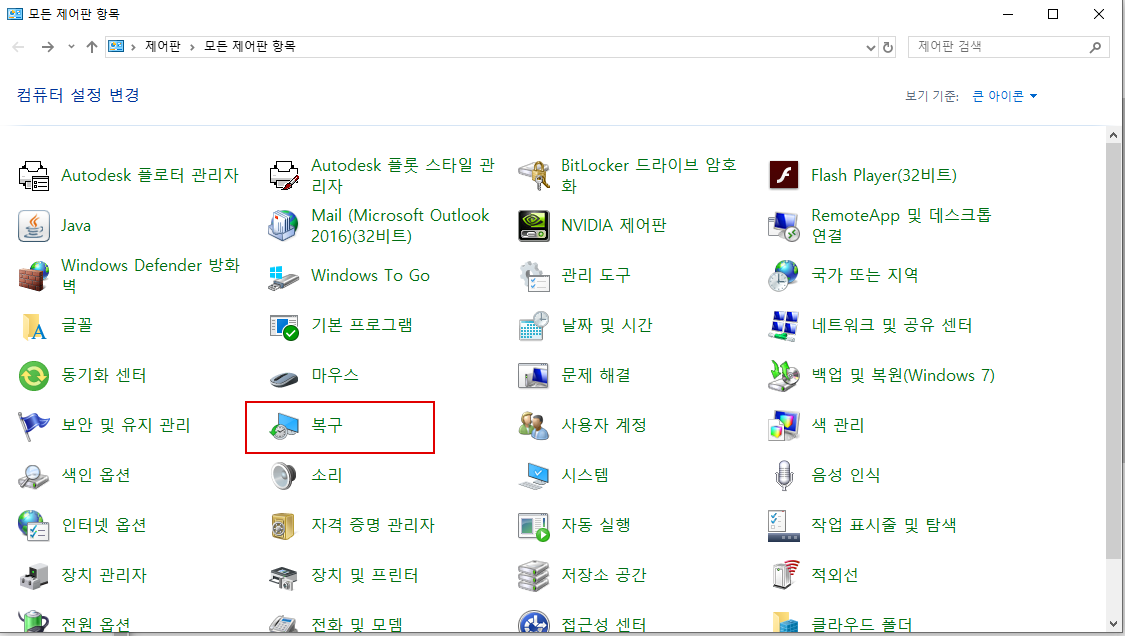Click the 접근성 센터 link text
Viewport: 1125px width, 636px height.
pos(603,625)
